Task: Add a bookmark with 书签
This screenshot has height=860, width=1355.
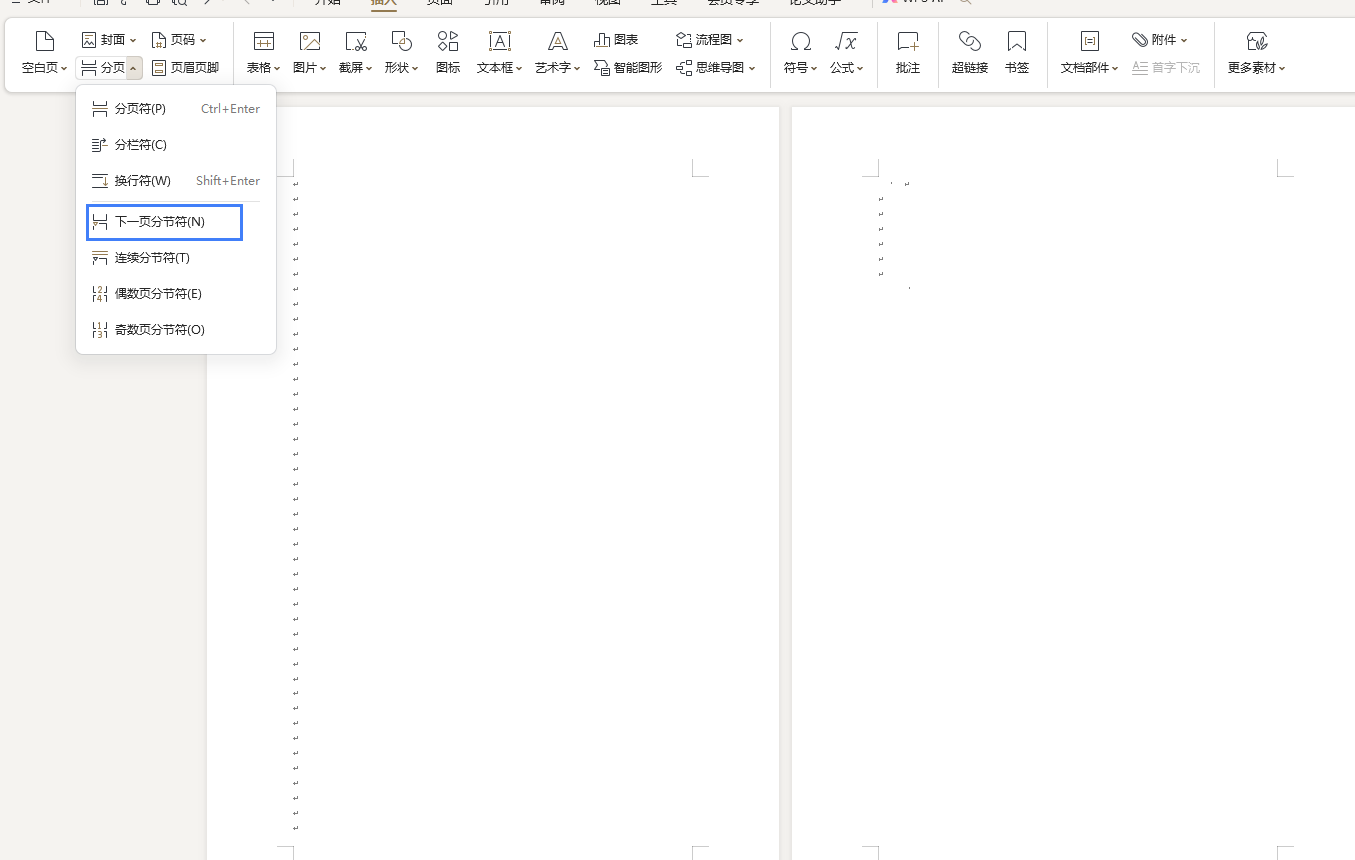Action: tap(1017, 52)
